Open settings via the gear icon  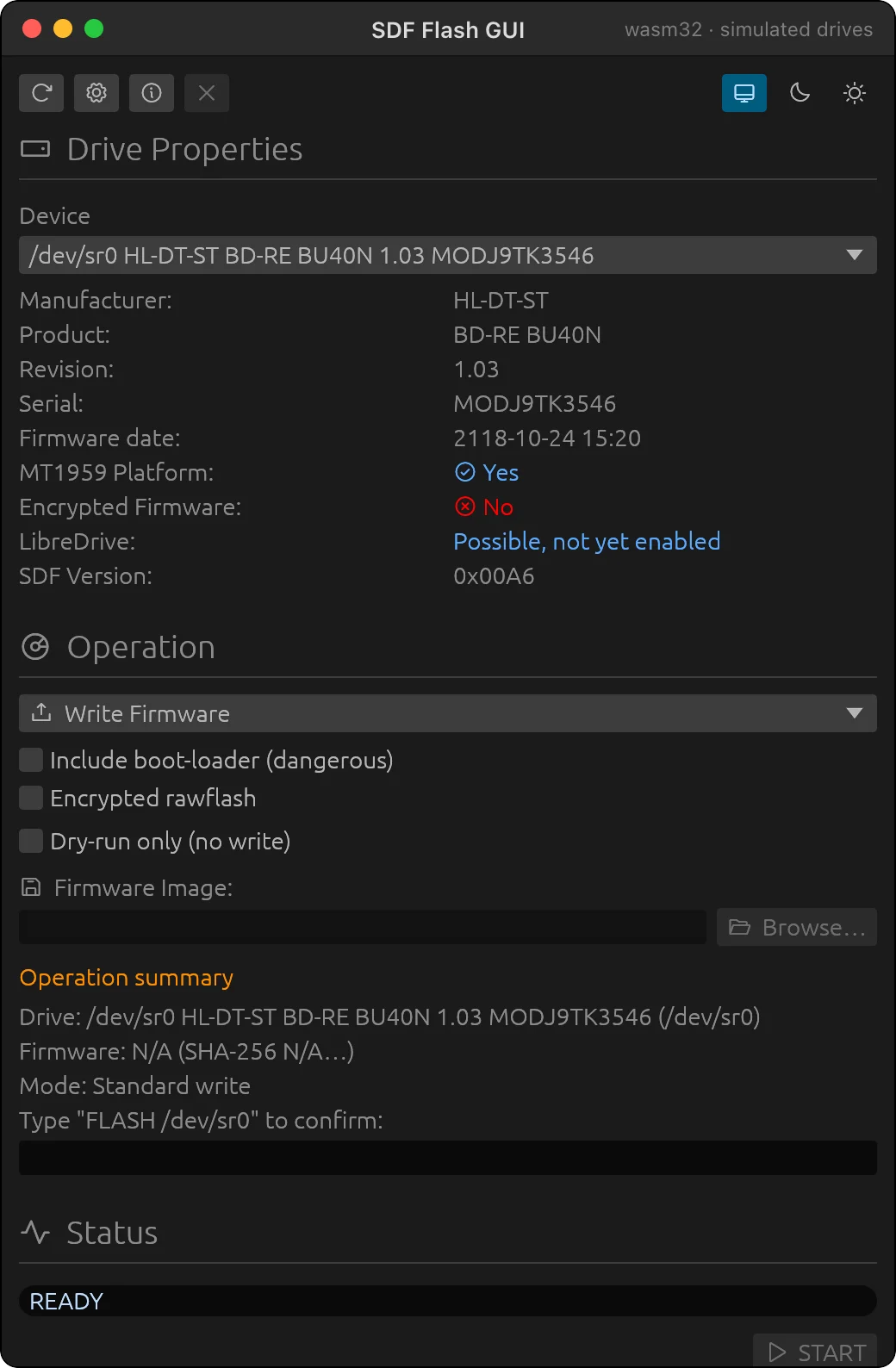(96, 93)
